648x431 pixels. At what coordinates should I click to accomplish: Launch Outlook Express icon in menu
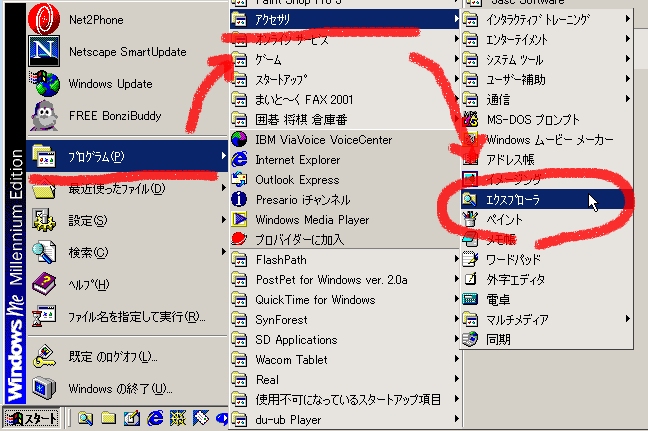tap(239, 180)
